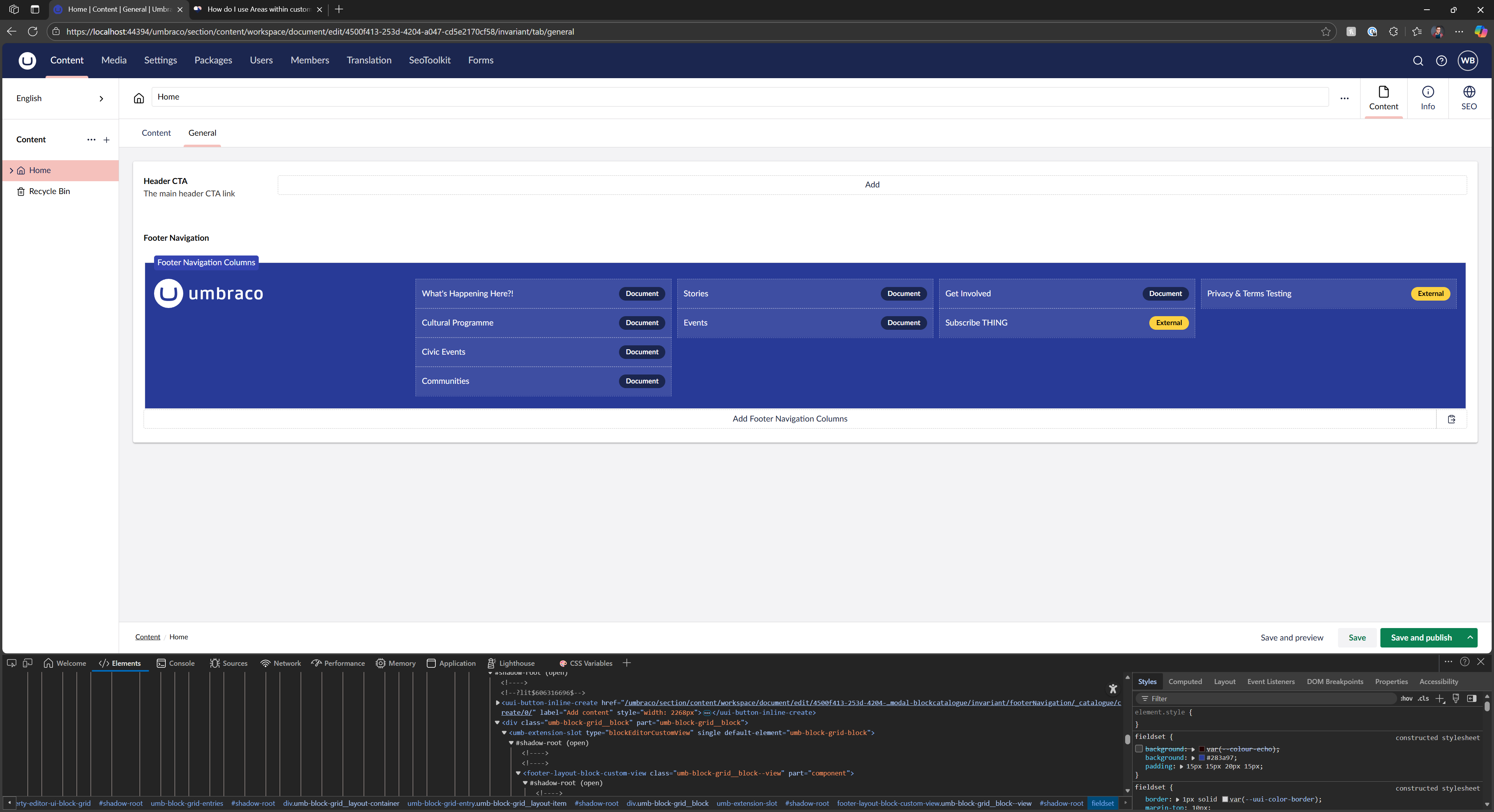Viewport: 1494px width, 812px height.
Task: Expand the padding shorthand property triangle
Action: pos(1182,766)
